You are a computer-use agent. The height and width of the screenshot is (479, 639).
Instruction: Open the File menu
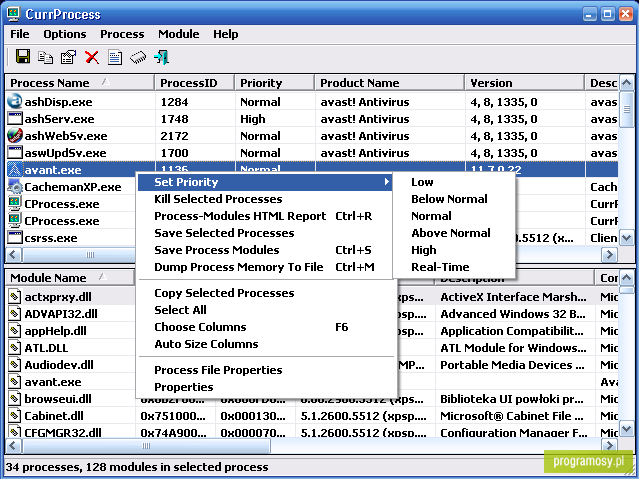(x=20, y=34)
